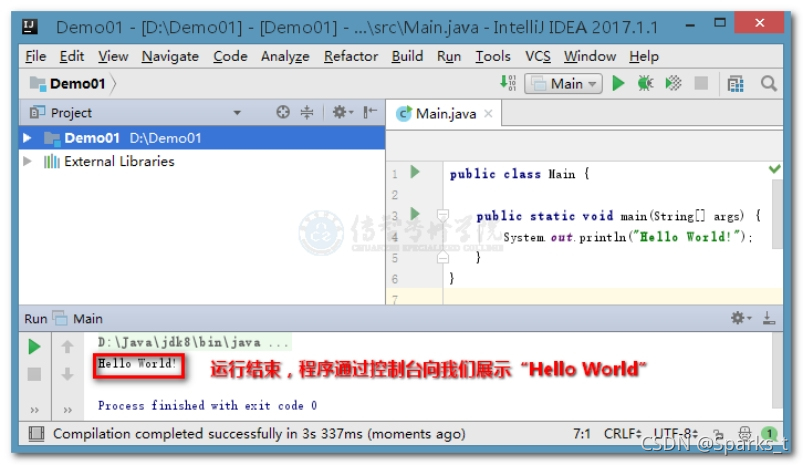The width and height of the screenshot is (804, 465).
Task: Click down stack trace arrow in Run panel
Action: 67,374
